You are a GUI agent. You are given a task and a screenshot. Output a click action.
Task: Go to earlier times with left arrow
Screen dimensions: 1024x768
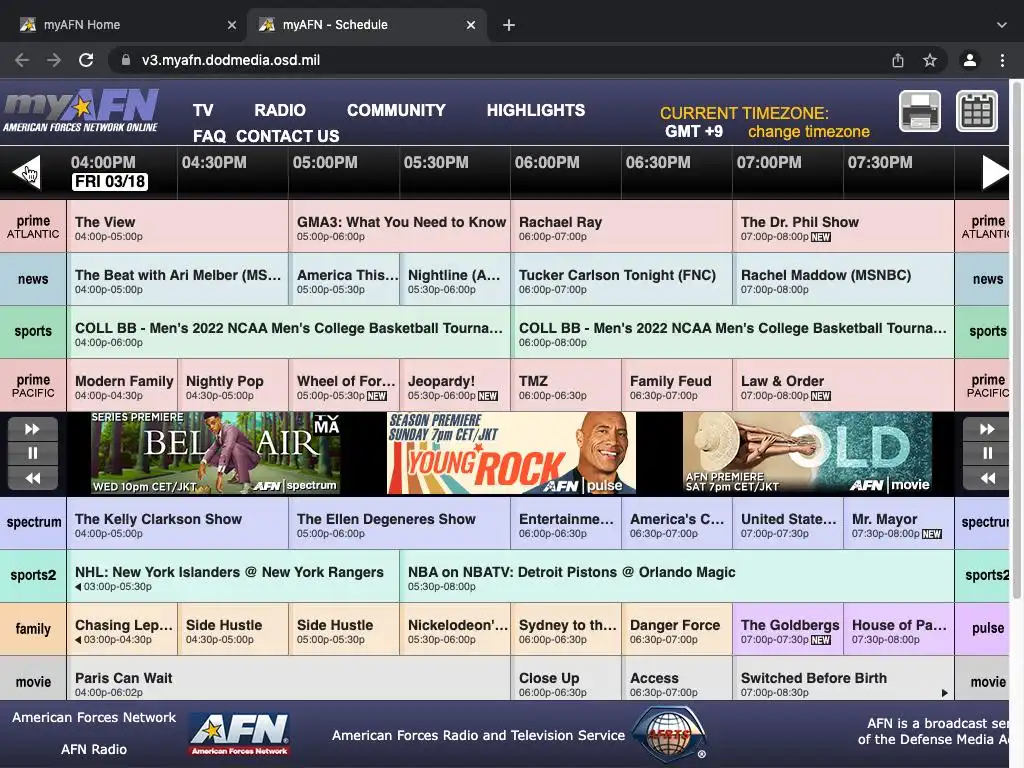tap(26, 172)
